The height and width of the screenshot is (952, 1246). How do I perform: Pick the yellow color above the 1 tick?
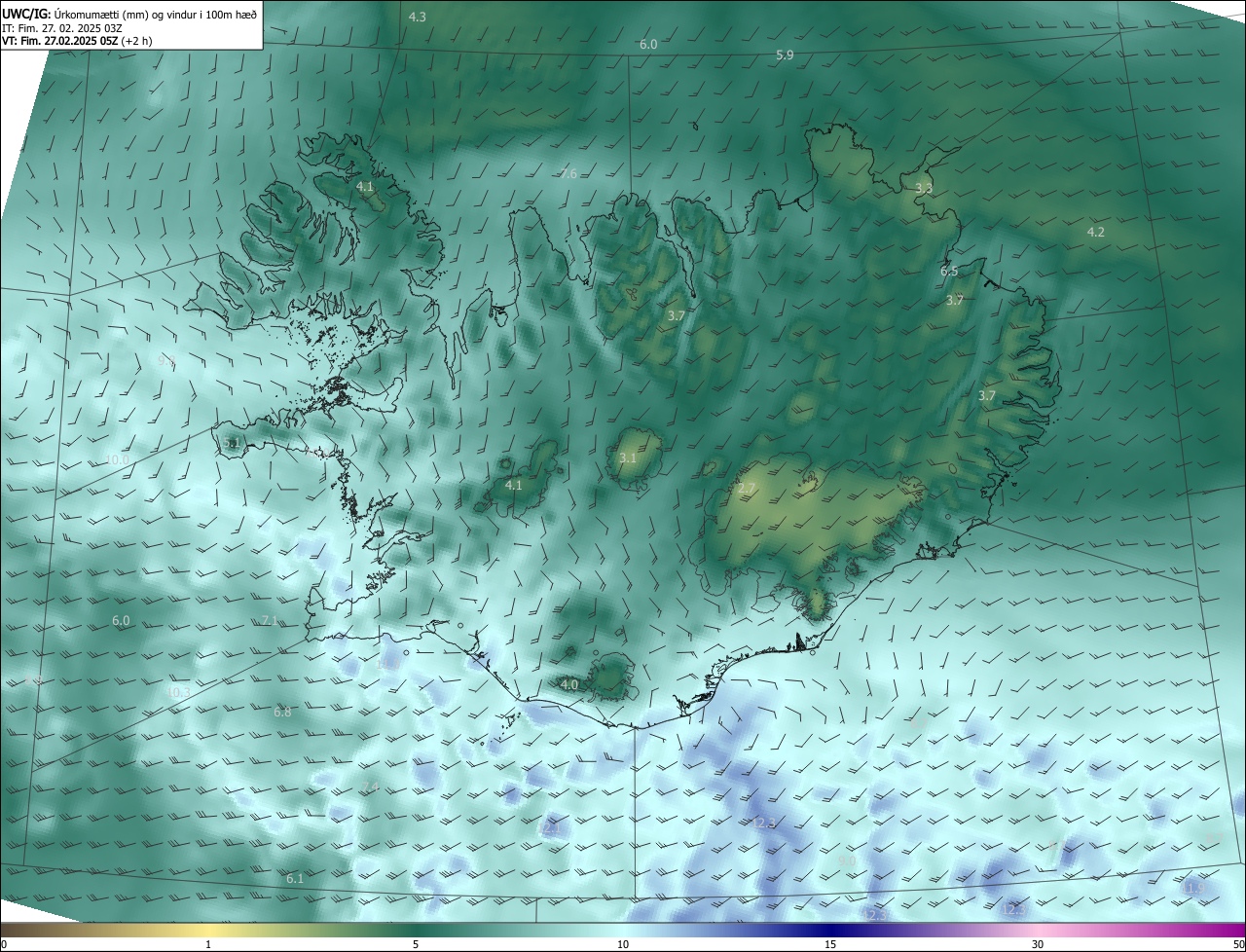click(208, 930)
